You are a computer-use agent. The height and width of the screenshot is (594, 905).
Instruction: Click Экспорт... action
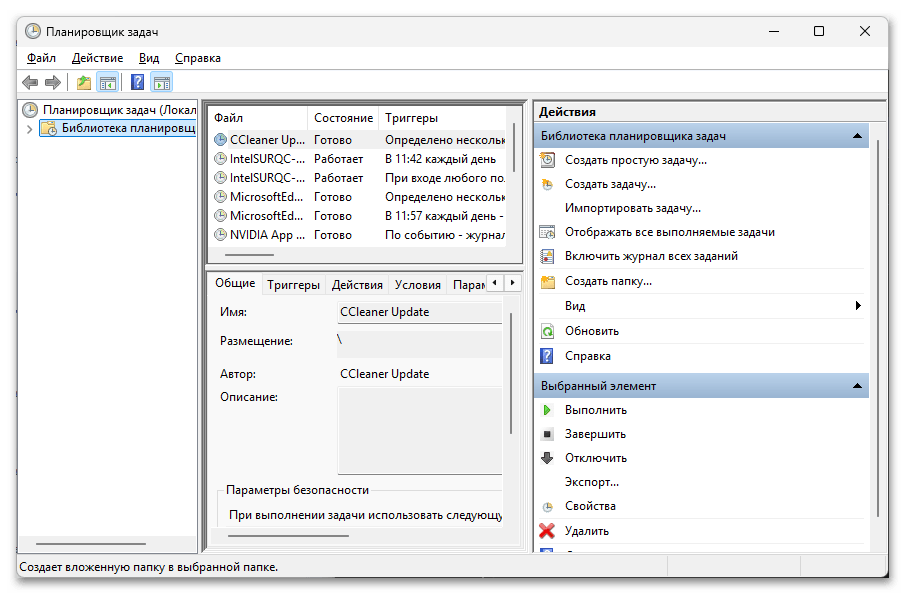click(x=592, y=482)
